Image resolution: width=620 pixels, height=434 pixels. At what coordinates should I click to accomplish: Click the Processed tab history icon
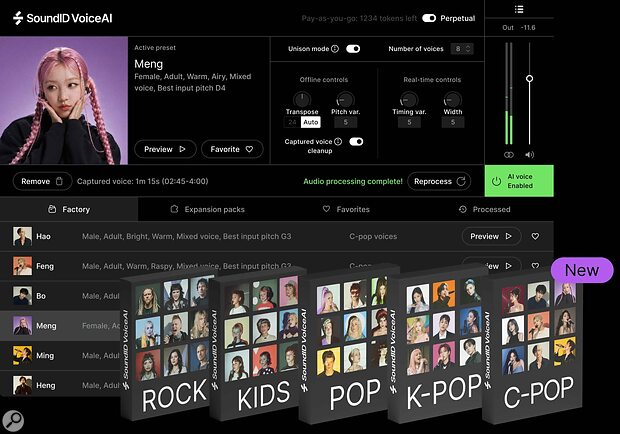(463, 209)
